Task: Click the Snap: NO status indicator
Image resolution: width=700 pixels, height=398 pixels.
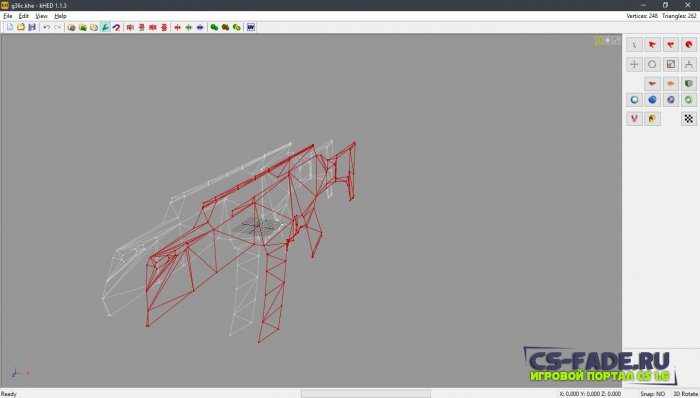Action: (x=653, y=394)
